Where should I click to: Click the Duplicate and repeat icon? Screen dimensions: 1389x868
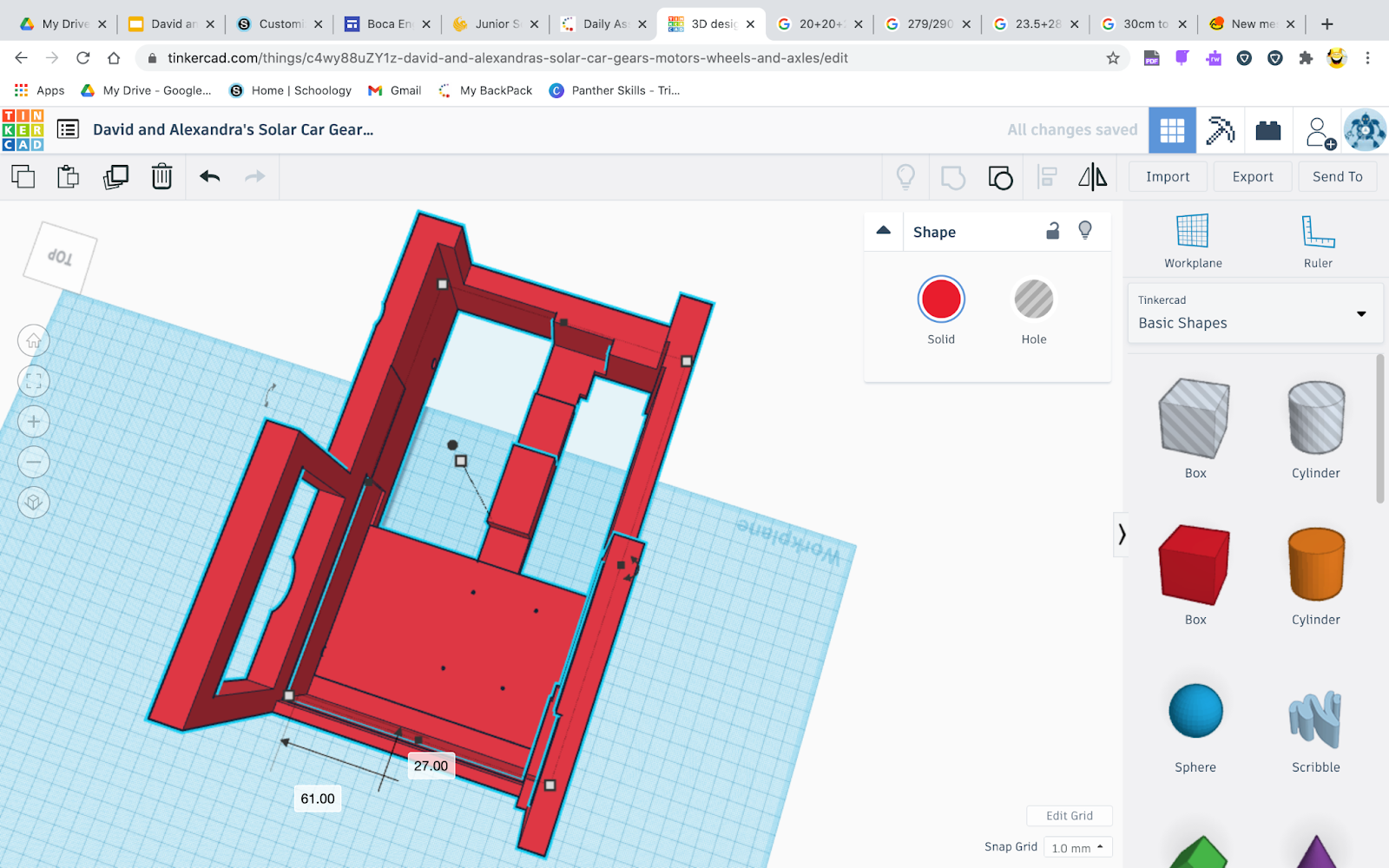click(x=115, y=177)
